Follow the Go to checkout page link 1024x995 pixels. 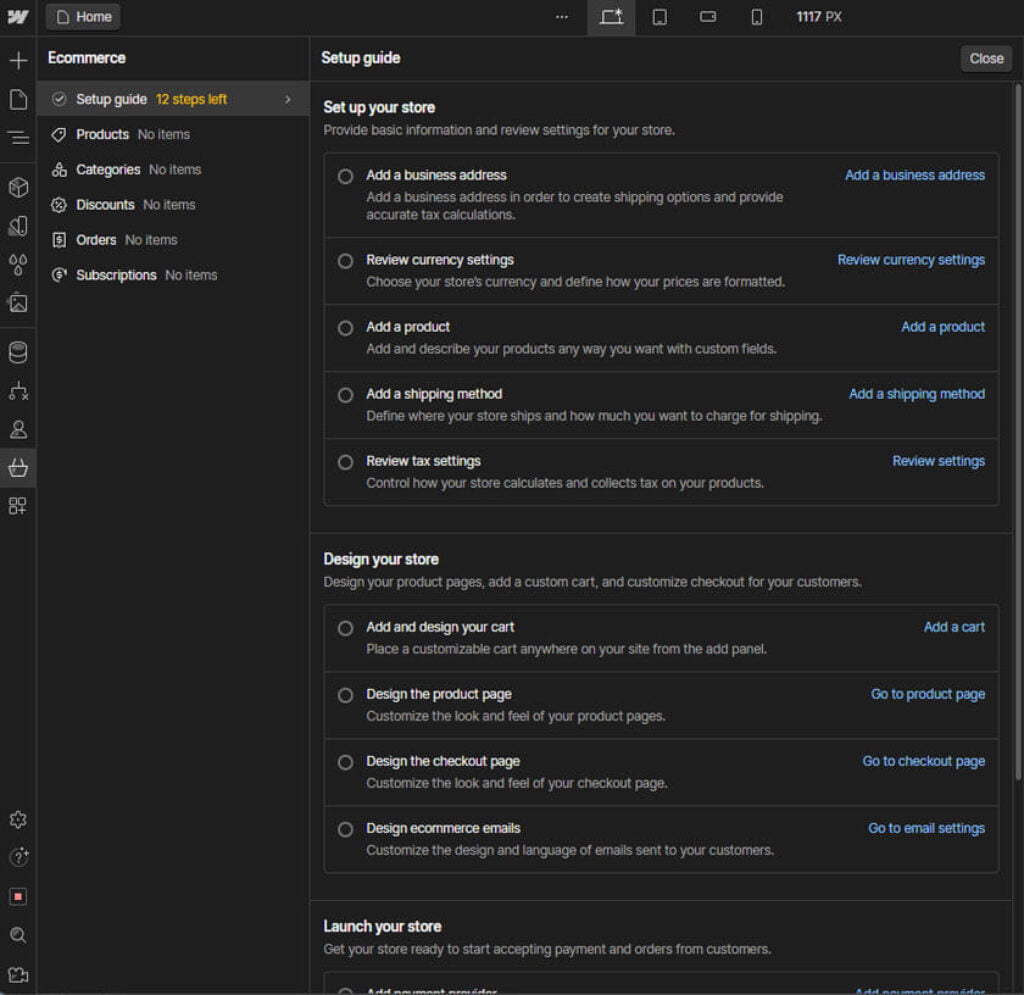point(923,761)
